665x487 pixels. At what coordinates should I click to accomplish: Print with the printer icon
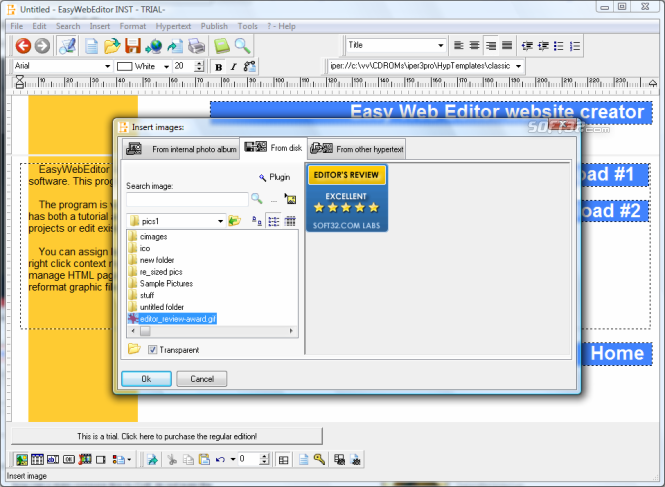(196, 46)
